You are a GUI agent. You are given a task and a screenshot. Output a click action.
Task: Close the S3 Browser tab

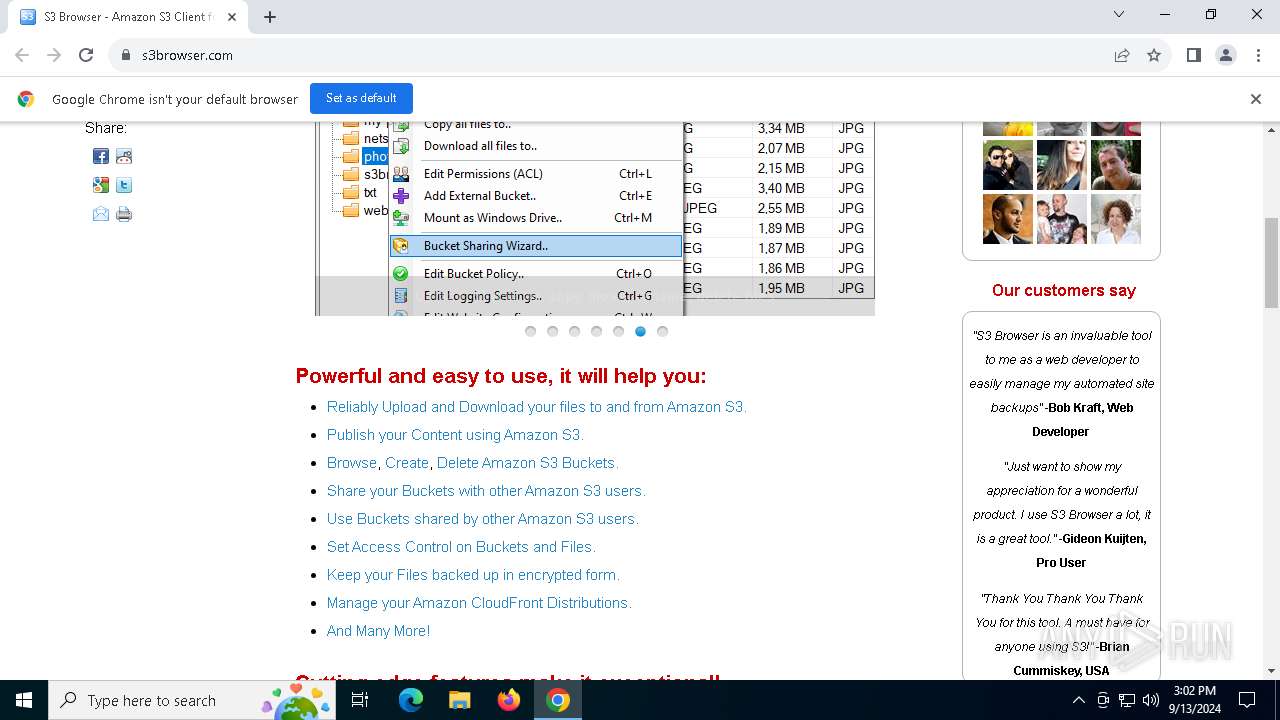pos(233,16)
